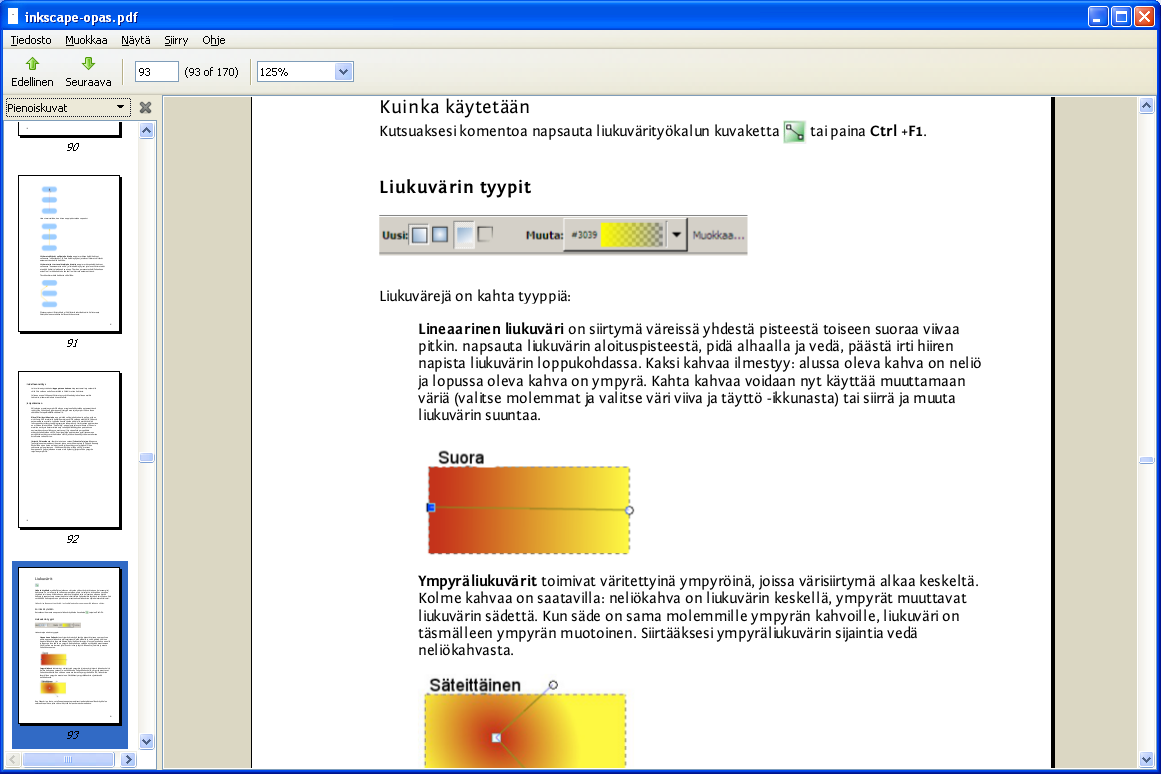The image size is (1161, 774).
Task: Click the page number field showing 93
Action: [156, 72]
